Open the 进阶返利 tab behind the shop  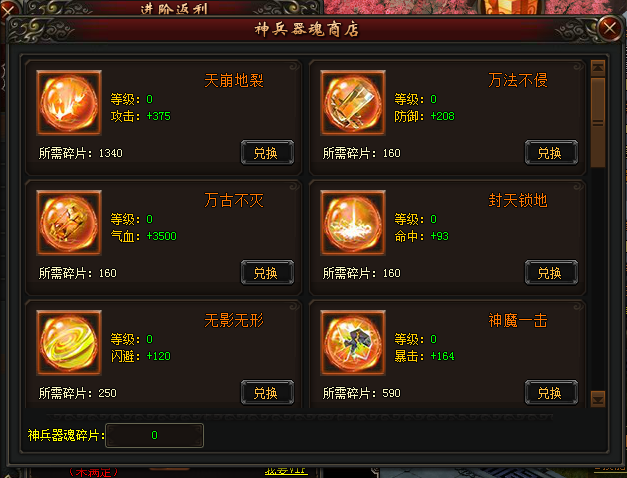[174, 8]
